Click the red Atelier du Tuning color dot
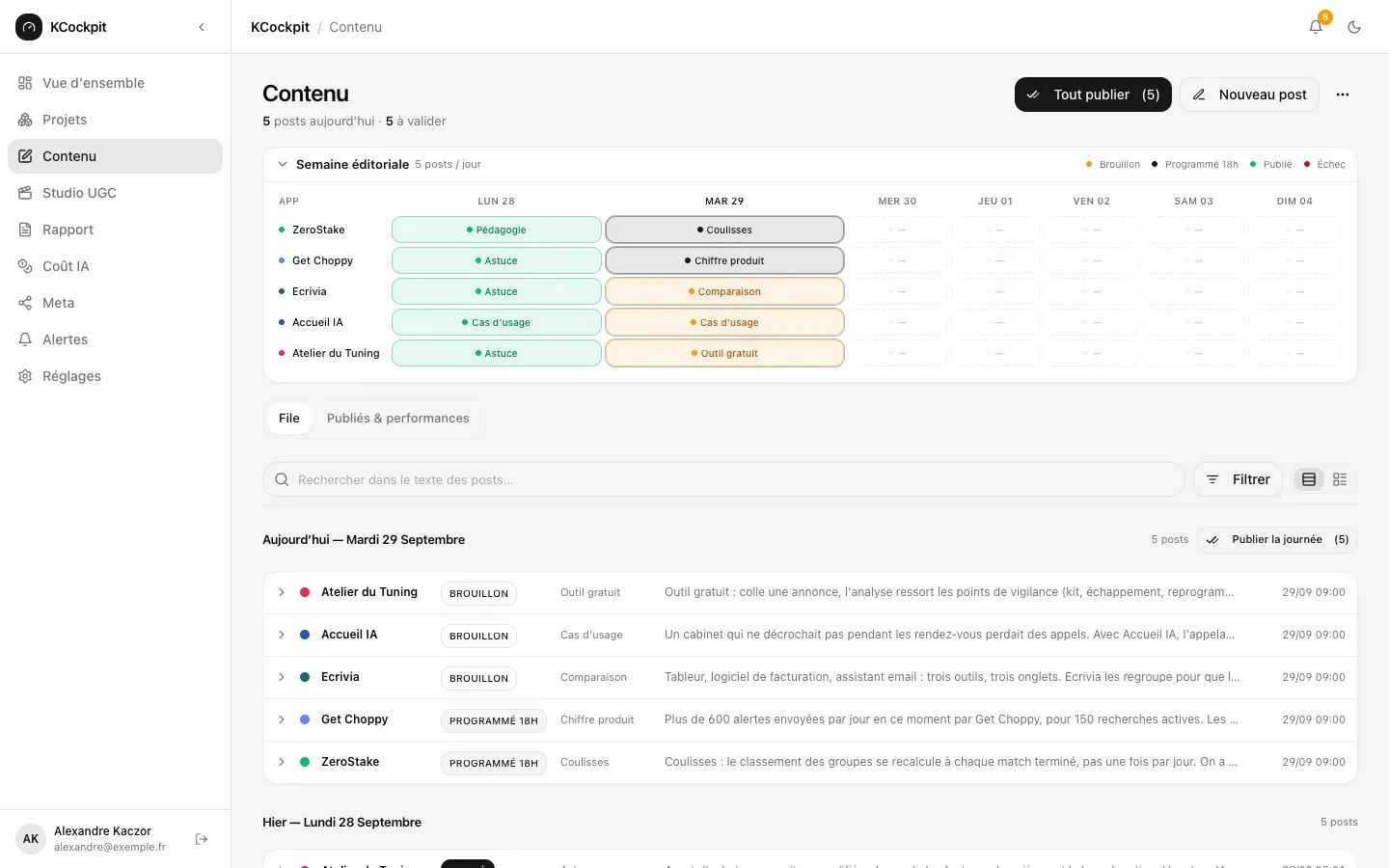Image resolution: width=1389 pixels, height=868 pixels. 305,592
